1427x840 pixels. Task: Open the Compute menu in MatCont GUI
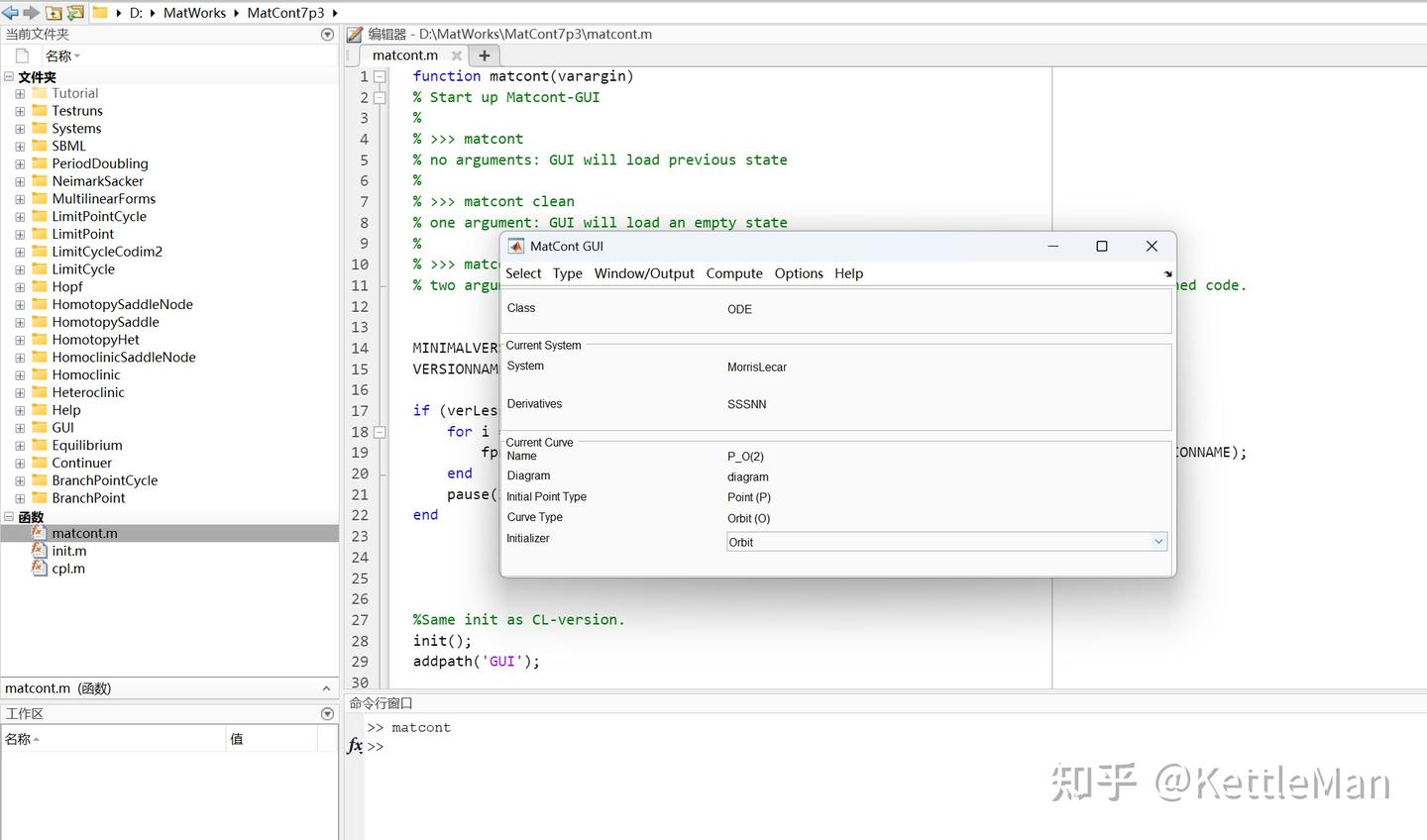[734, 273]
